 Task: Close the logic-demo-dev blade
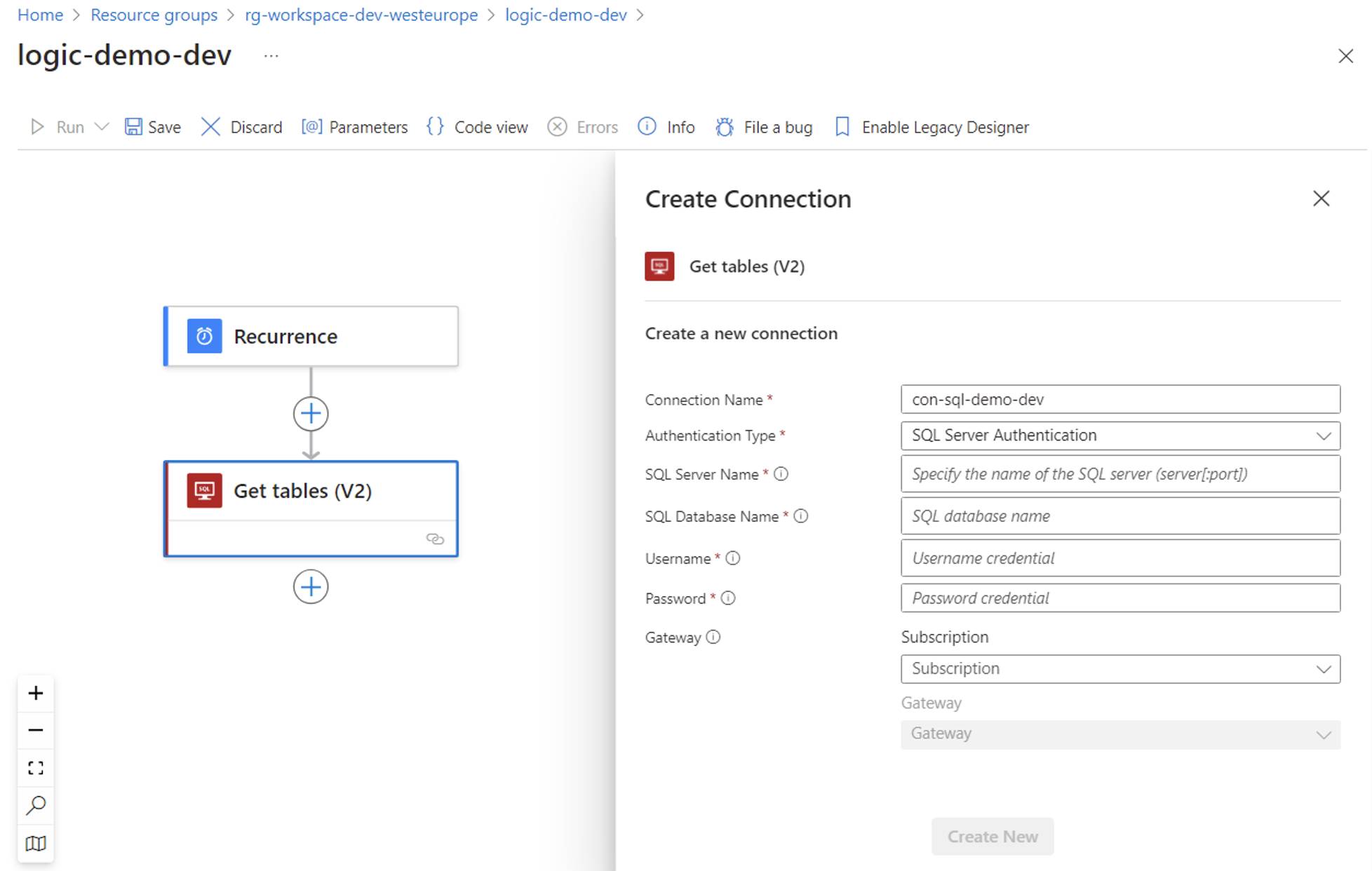click(1345, 56)
